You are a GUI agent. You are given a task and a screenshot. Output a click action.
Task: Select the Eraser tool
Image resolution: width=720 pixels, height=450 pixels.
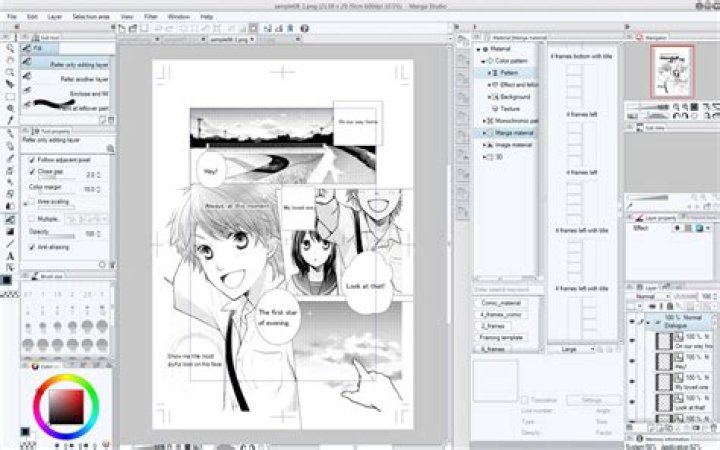[x=10, y=194]
